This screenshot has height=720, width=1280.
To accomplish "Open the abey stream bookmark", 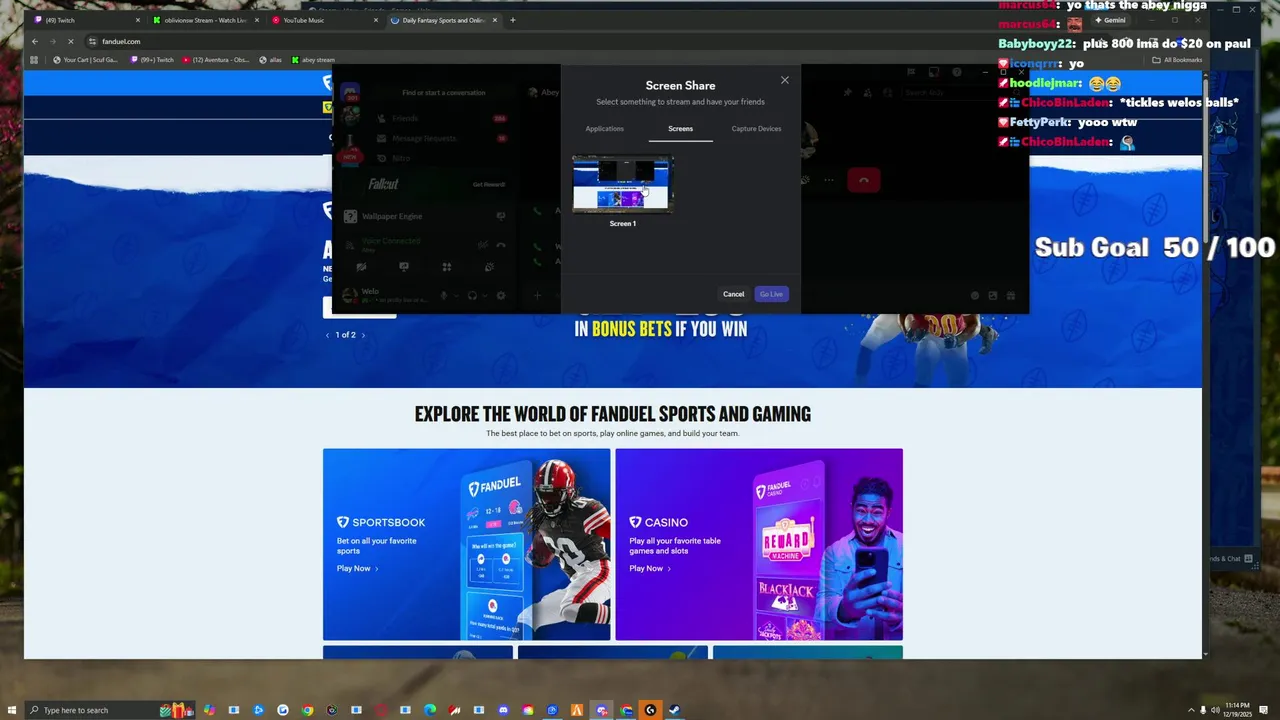I will click(314, 60).
